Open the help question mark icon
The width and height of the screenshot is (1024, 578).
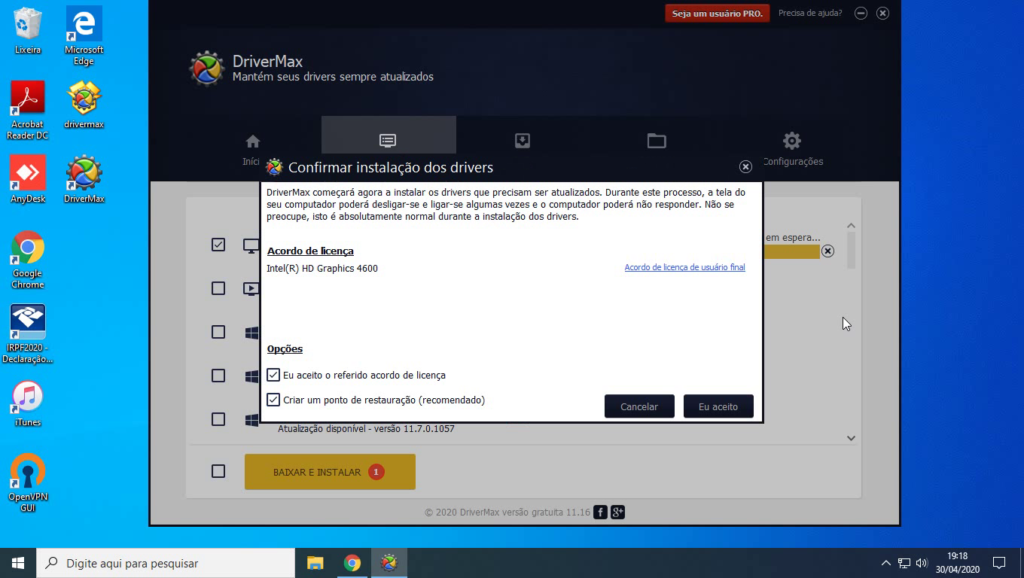861,13
